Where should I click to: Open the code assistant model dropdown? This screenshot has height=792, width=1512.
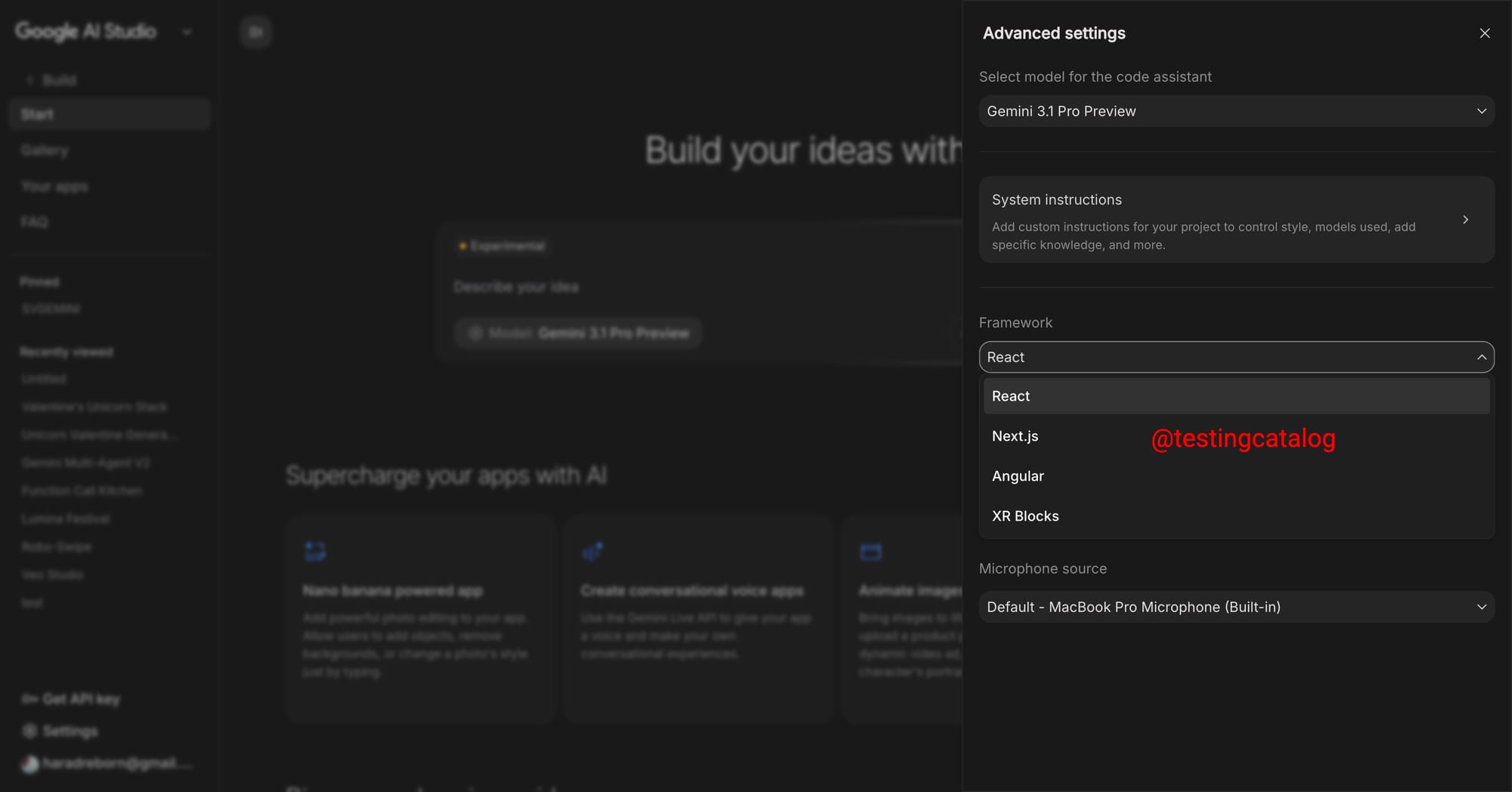point(1235,111)
